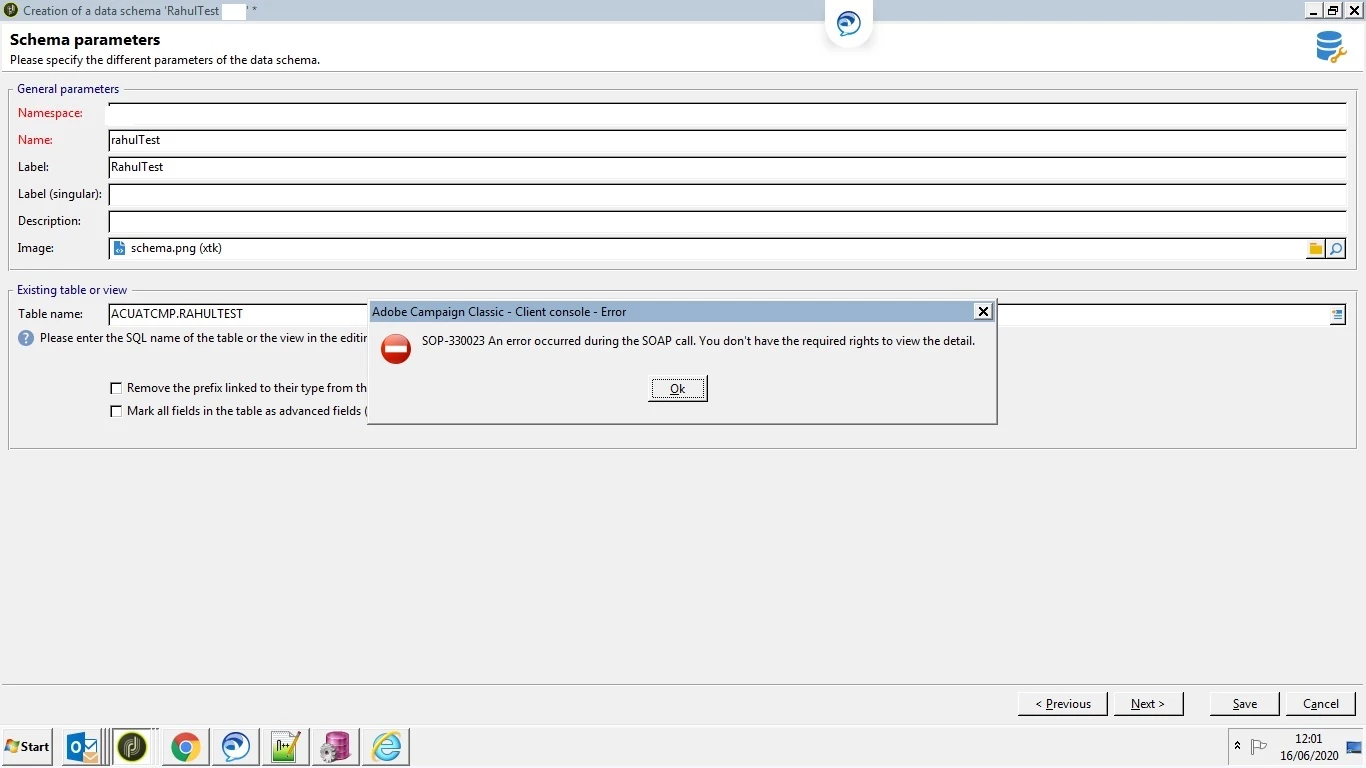
Task: Click the Description input field
Action: (727, 222)
